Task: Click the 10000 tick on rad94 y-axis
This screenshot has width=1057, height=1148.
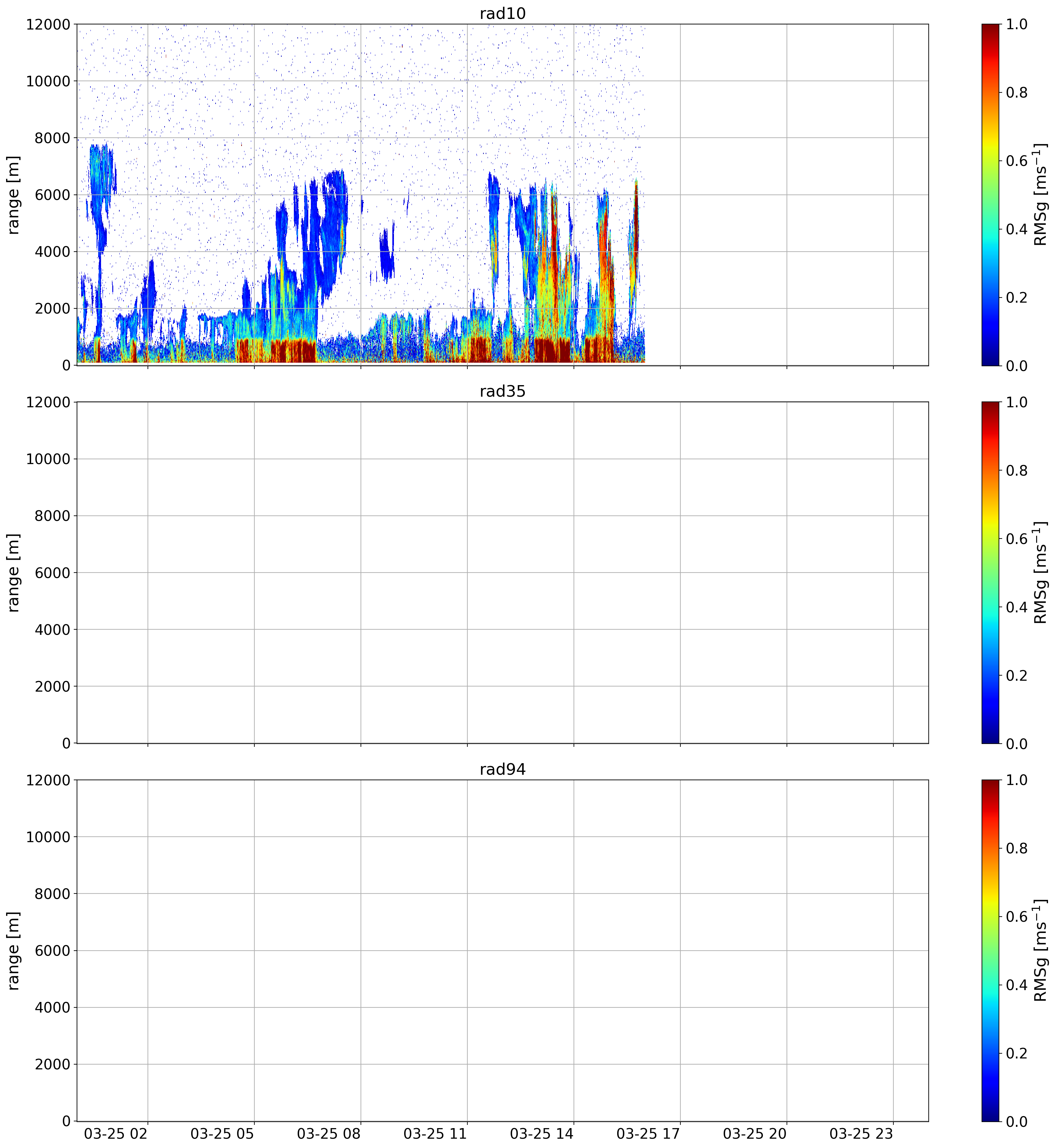Action: tap(48, 837)
